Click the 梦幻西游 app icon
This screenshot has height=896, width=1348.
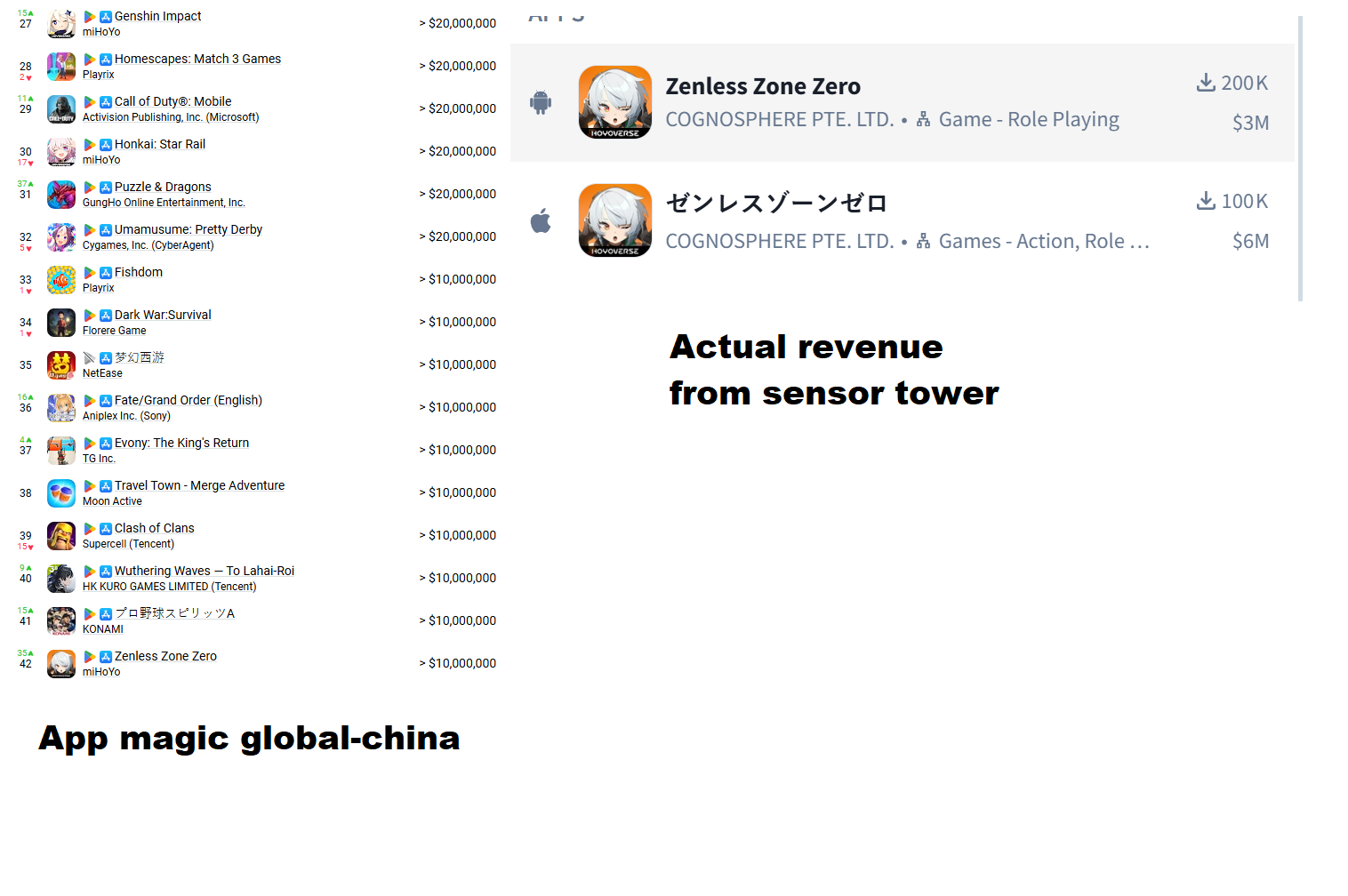tap(61, 365)
